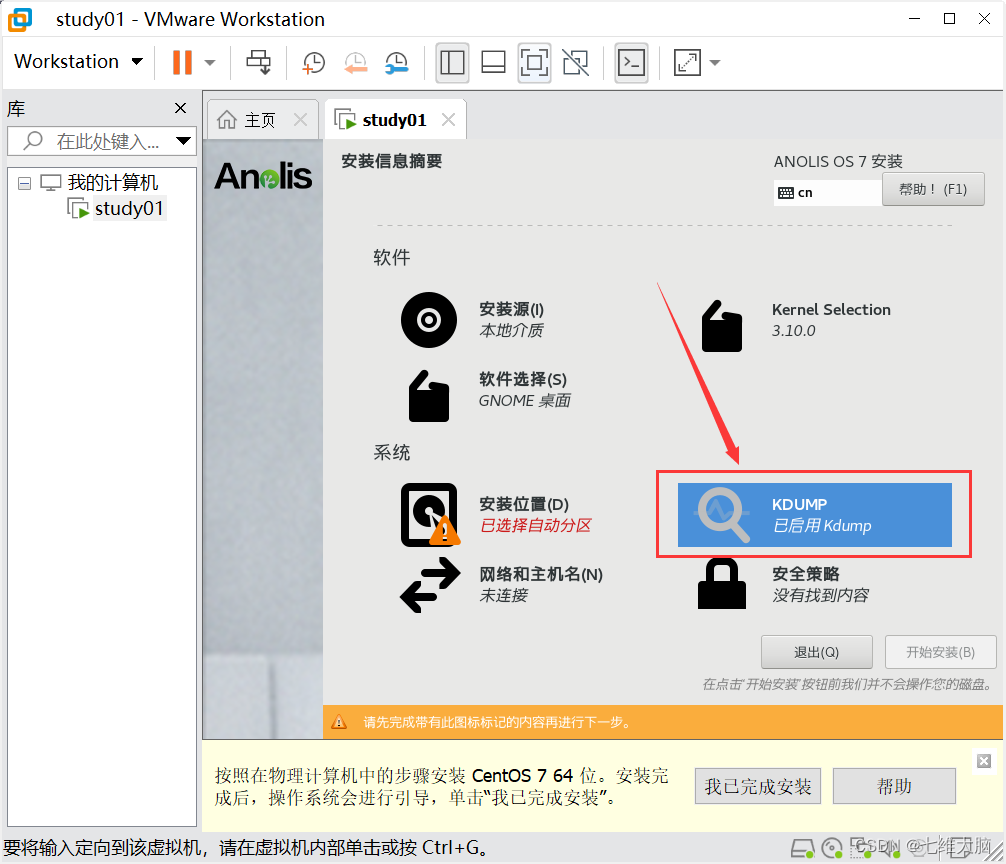Open 软件选择 GNOME 桌面 option
Image resolution: width=1006 pixels, height=864 pixels.
489,395
